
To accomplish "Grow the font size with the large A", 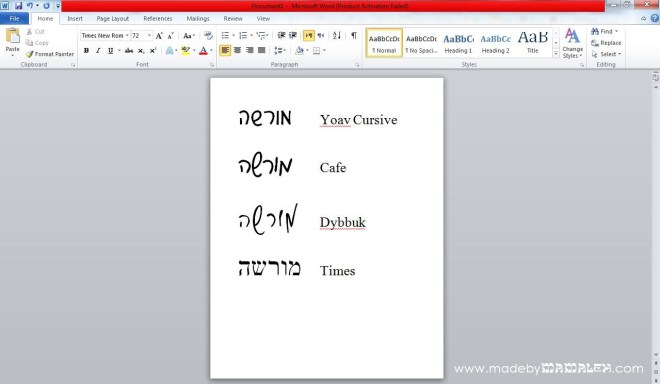I will pyautogui.click(x=159, y=36).
